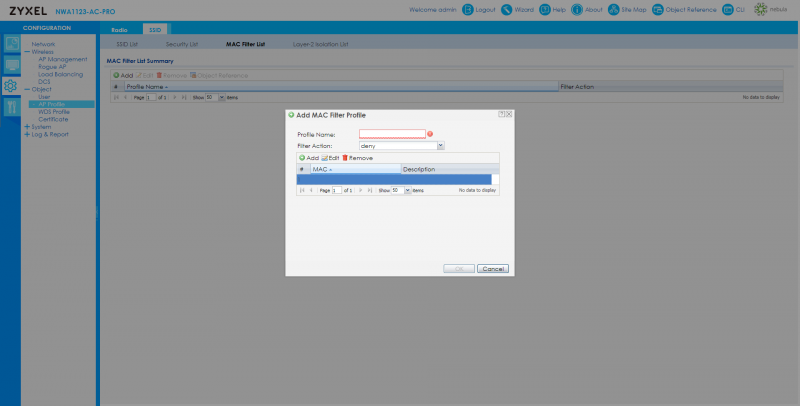Click the dialog's Page number field
The image size is (800, 406).
(337, 190)
